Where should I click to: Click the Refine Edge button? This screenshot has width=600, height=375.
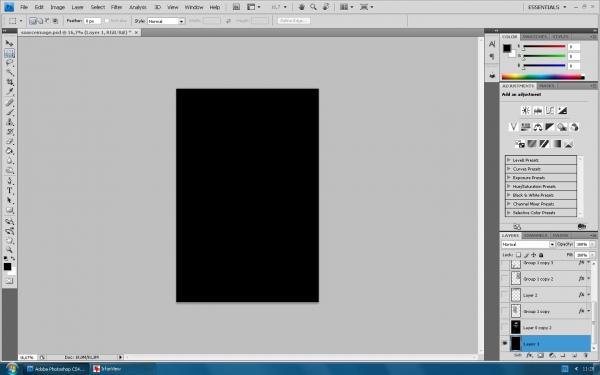[x=293, y=21]
